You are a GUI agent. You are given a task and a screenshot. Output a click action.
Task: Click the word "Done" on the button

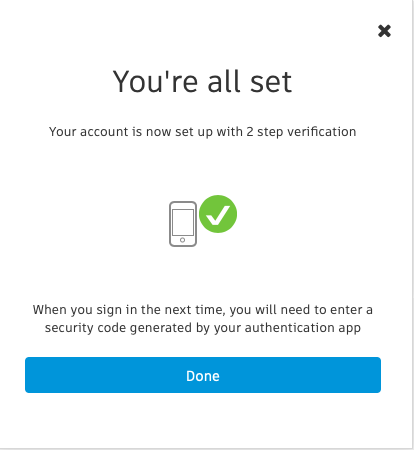(x=203, y=376)
